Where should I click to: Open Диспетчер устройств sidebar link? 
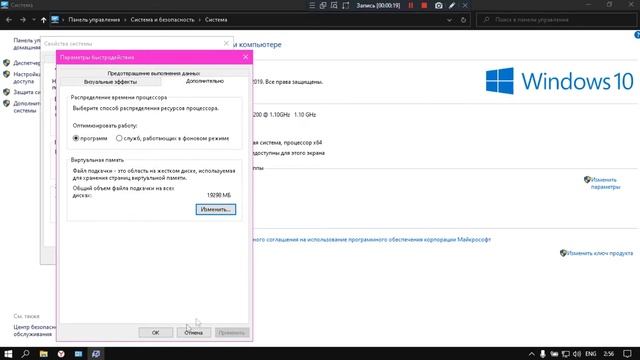point(27,63)
